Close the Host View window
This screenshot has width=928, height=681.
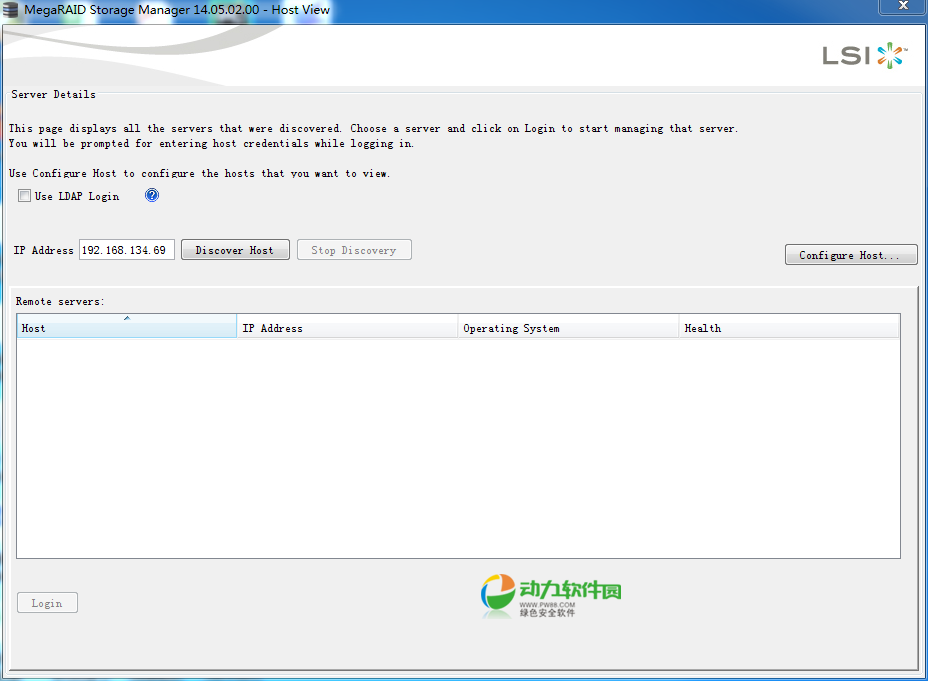pyautogui.click(x=903, y=6)
